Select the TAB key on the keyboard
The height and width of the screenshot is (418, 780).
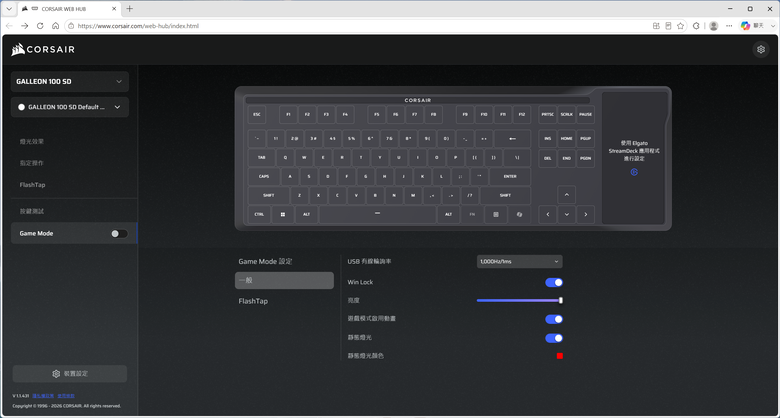pyautogui.click(x=261, y=157)
